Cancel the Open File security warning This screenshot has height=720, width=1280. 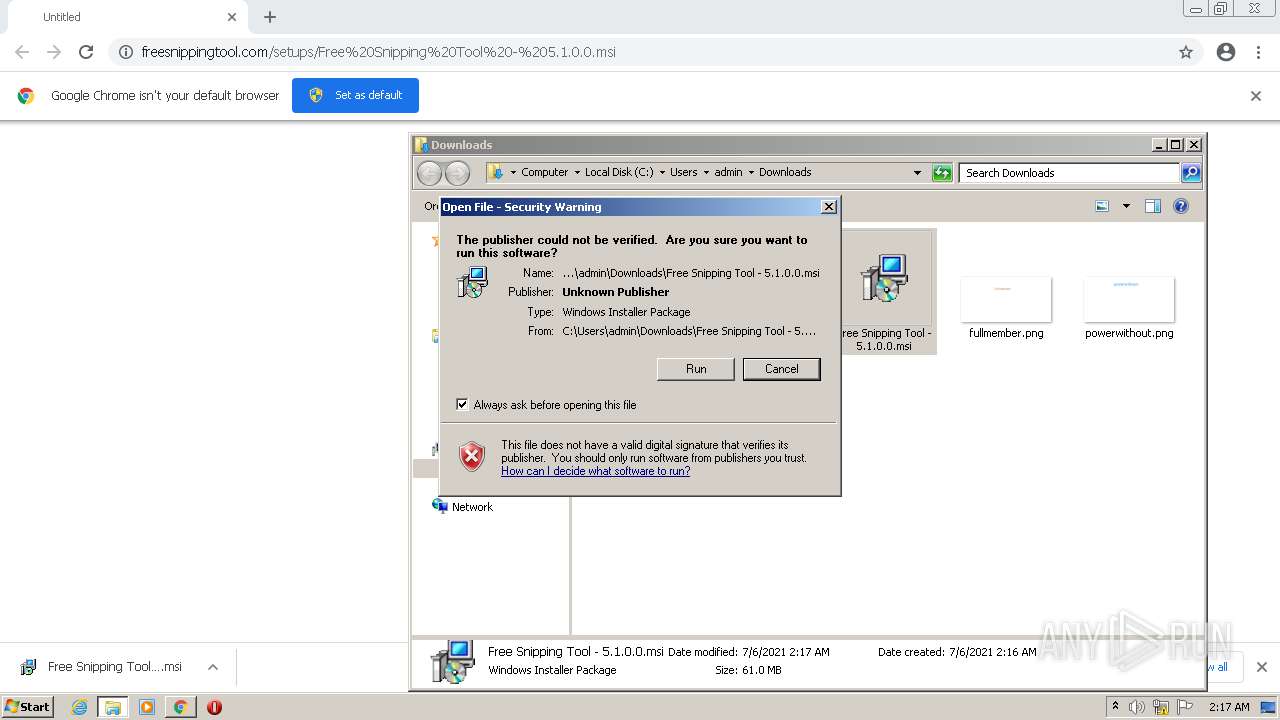tap(781, 369)
